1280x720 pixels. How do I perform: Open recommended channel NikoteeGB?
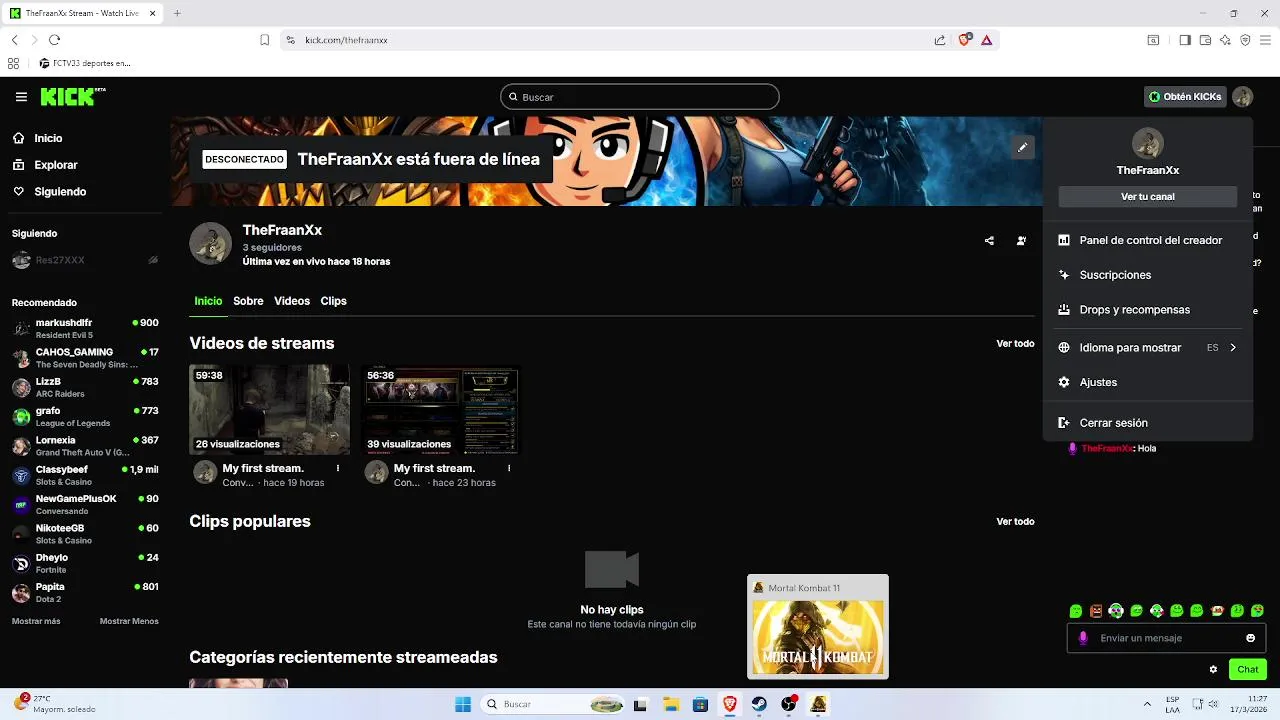[x=85, y=534]
